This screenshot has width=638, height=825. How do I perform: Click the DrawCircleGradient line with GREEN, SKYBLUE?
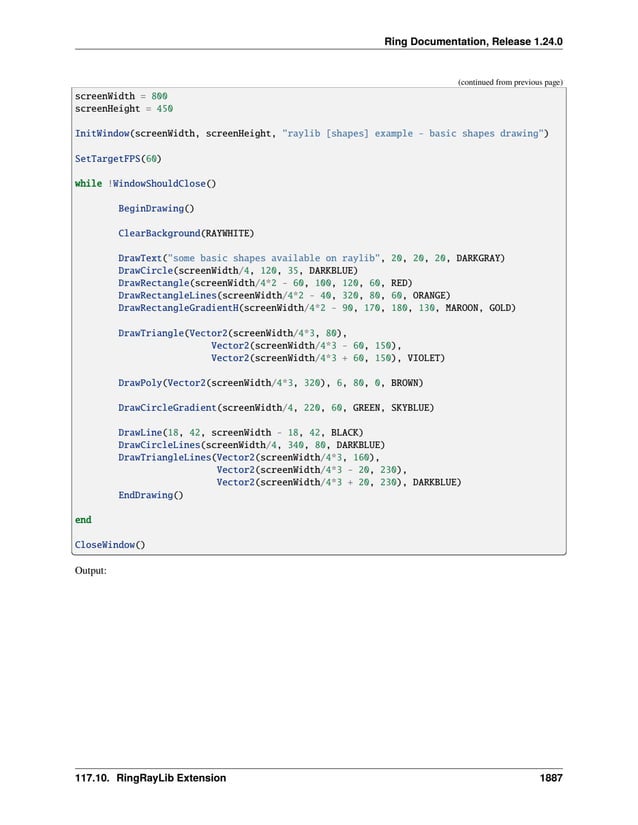point(276,408)
